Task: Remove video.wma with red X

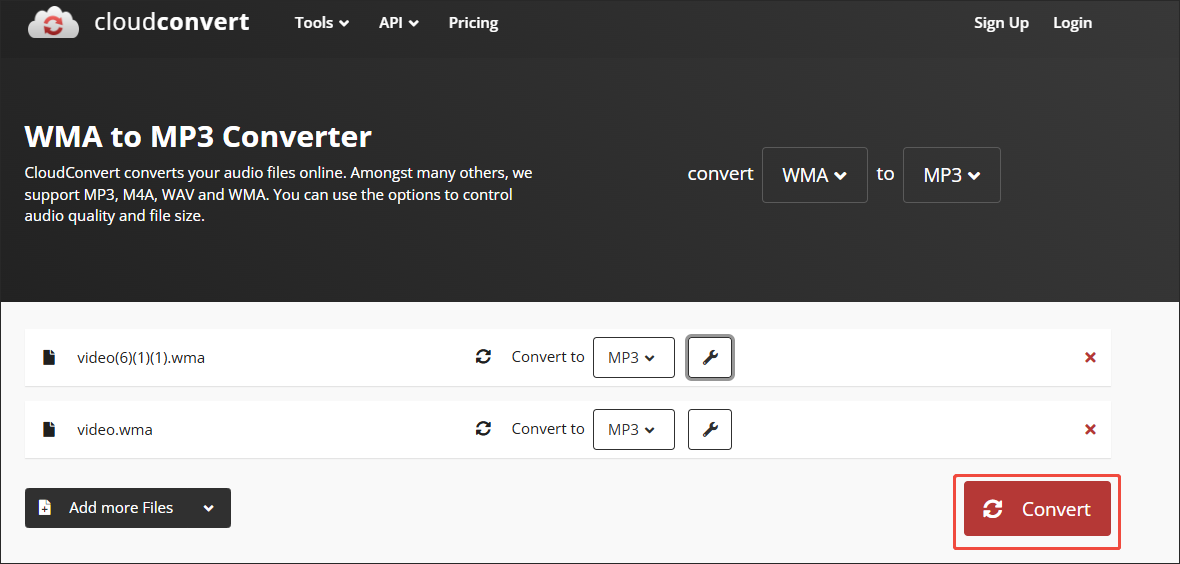Action: tap(1090, 429)
